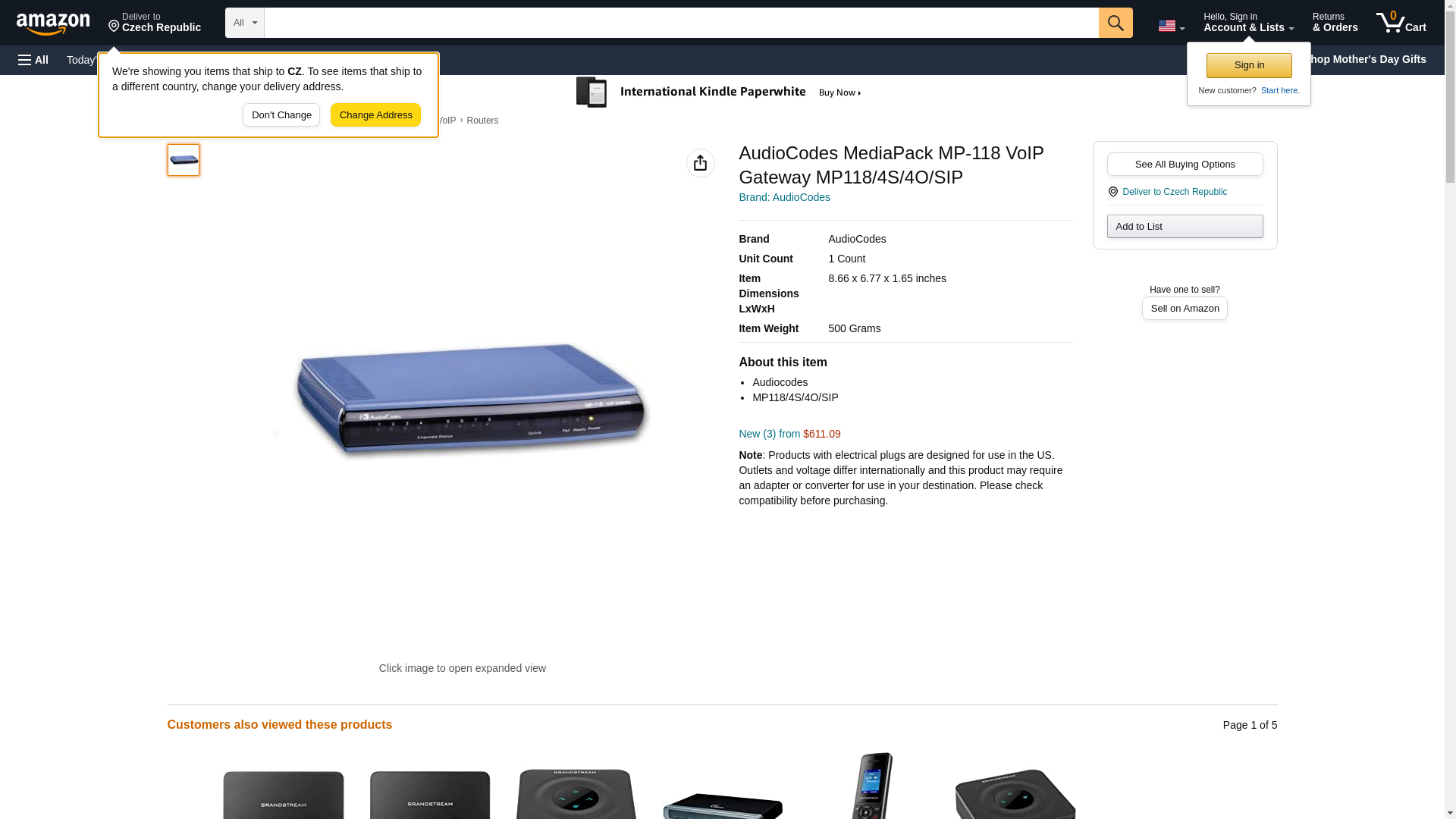The image size is (1456, 819).
Task: Open the Routers breadcrumb category
Action: point(482,121)
